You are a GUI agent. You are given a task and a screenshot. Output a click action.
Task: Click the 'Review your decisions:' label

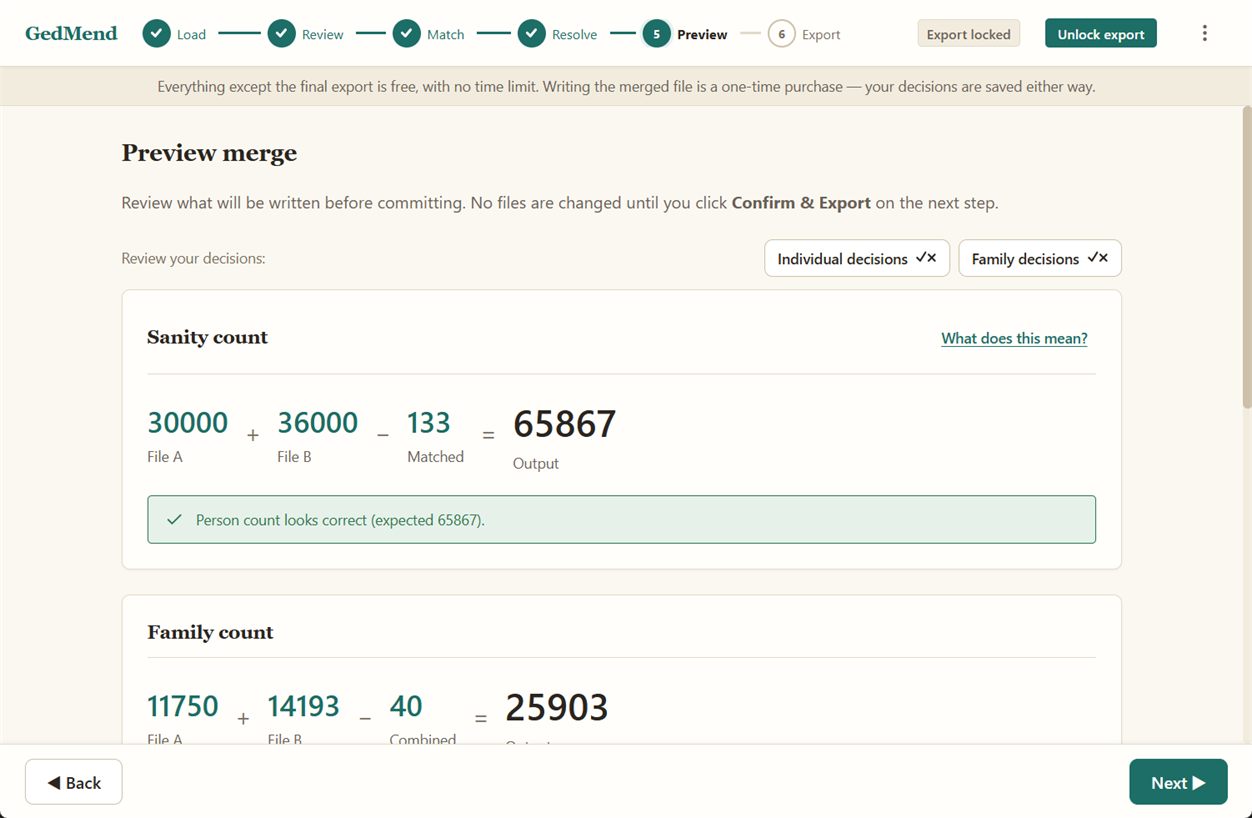(193, 258)
